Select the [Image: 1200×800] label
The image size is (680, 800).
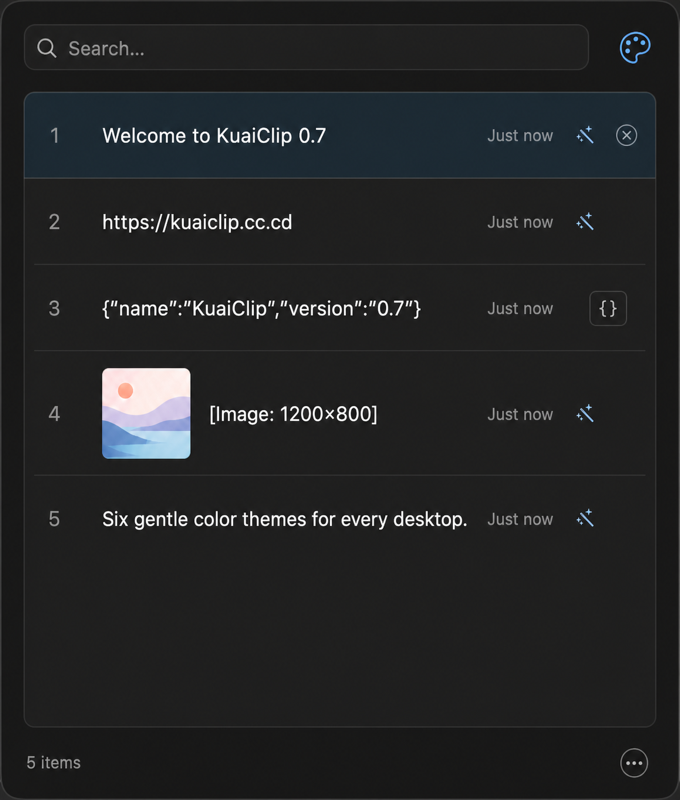(293, 414)
